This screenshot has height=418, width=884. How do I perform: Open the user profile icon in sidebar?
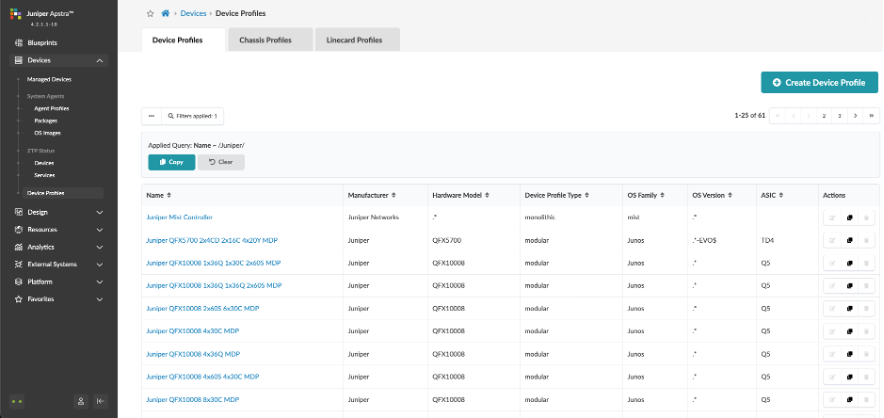pyautogui.click(x=80, y=400)
